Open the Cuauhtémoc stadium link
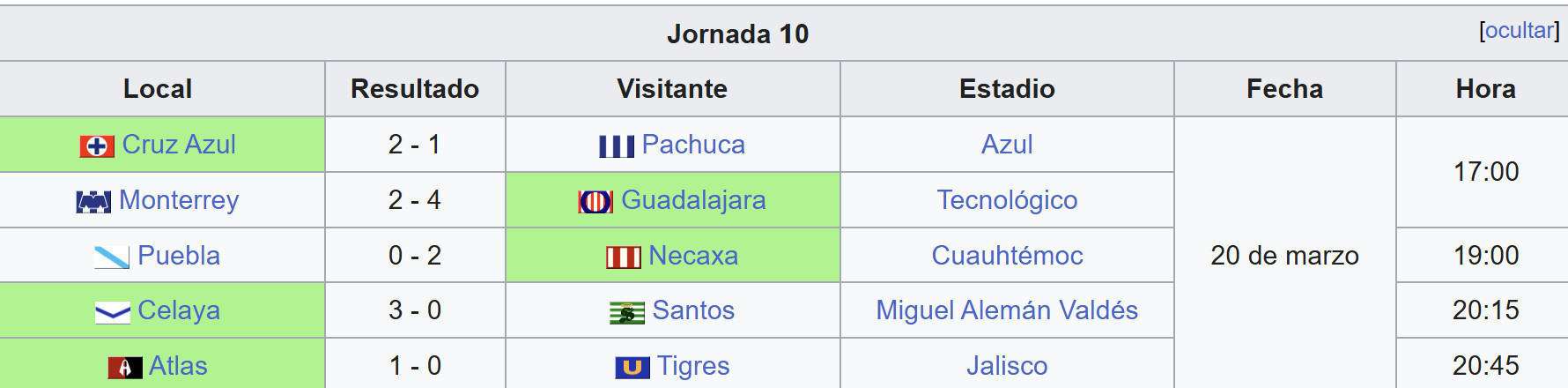The width and height of the screenshot is (1568, 388). [1007, 256]
